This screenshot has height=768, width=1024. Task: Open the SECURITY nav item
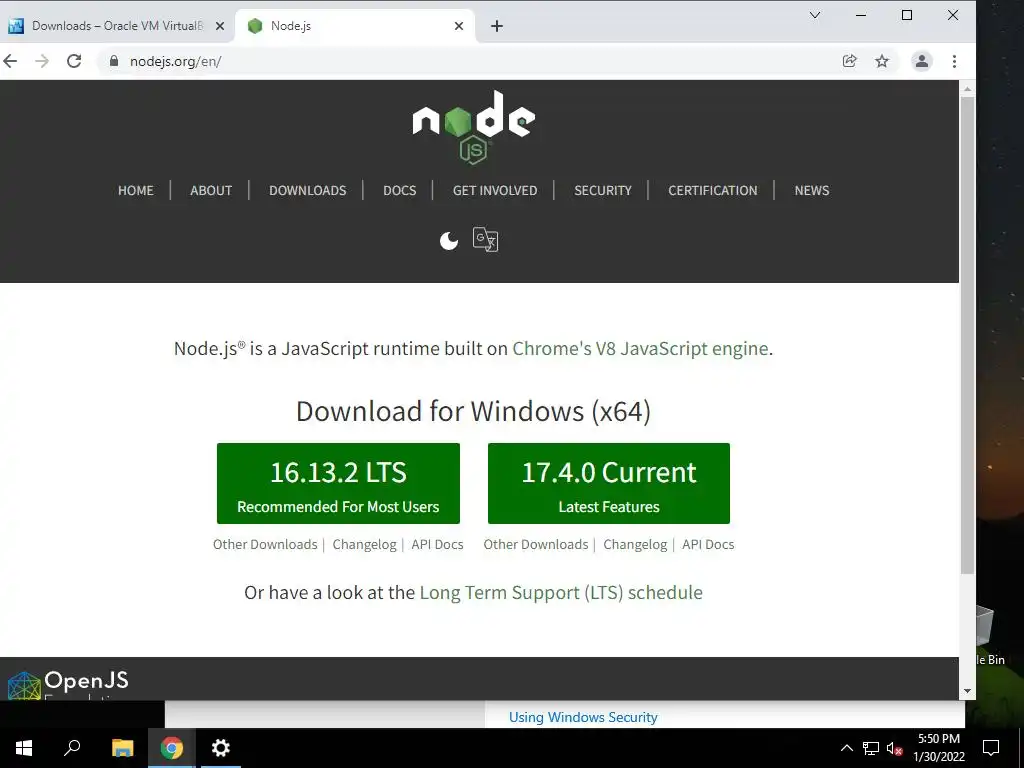tap(603, 191)
